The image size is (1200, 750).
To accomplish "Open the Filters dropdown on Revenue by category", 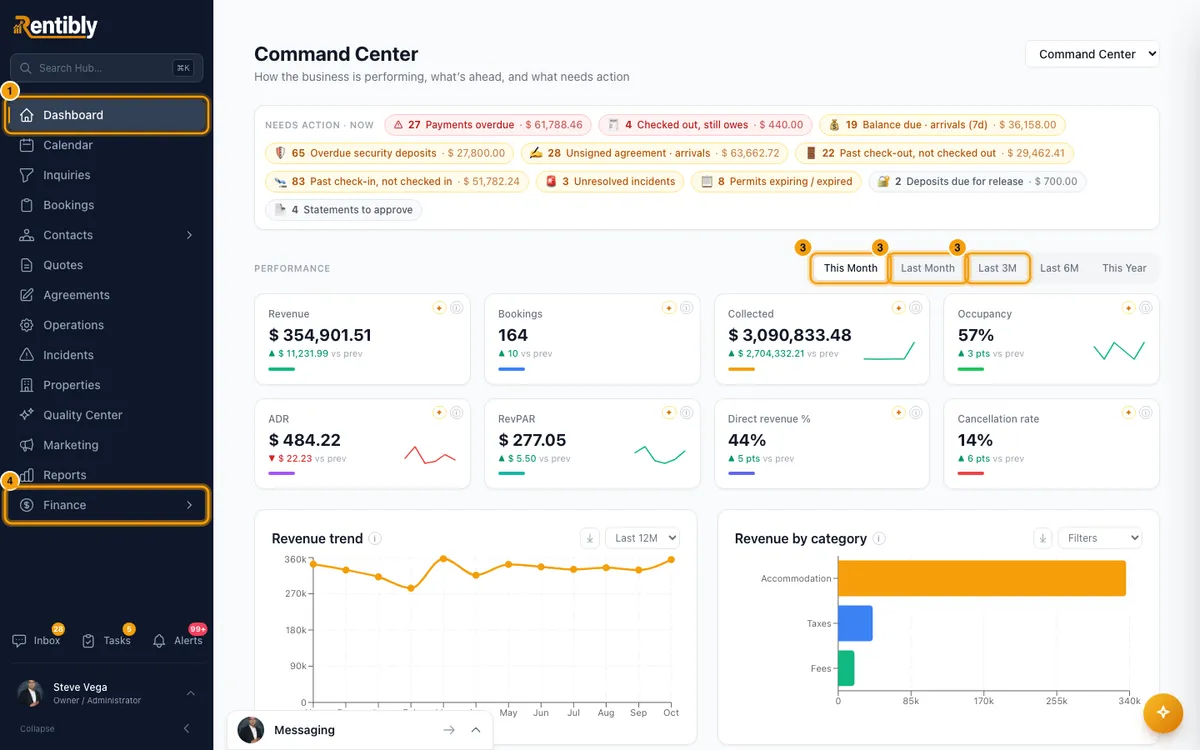I will (x=1100, y=538).
